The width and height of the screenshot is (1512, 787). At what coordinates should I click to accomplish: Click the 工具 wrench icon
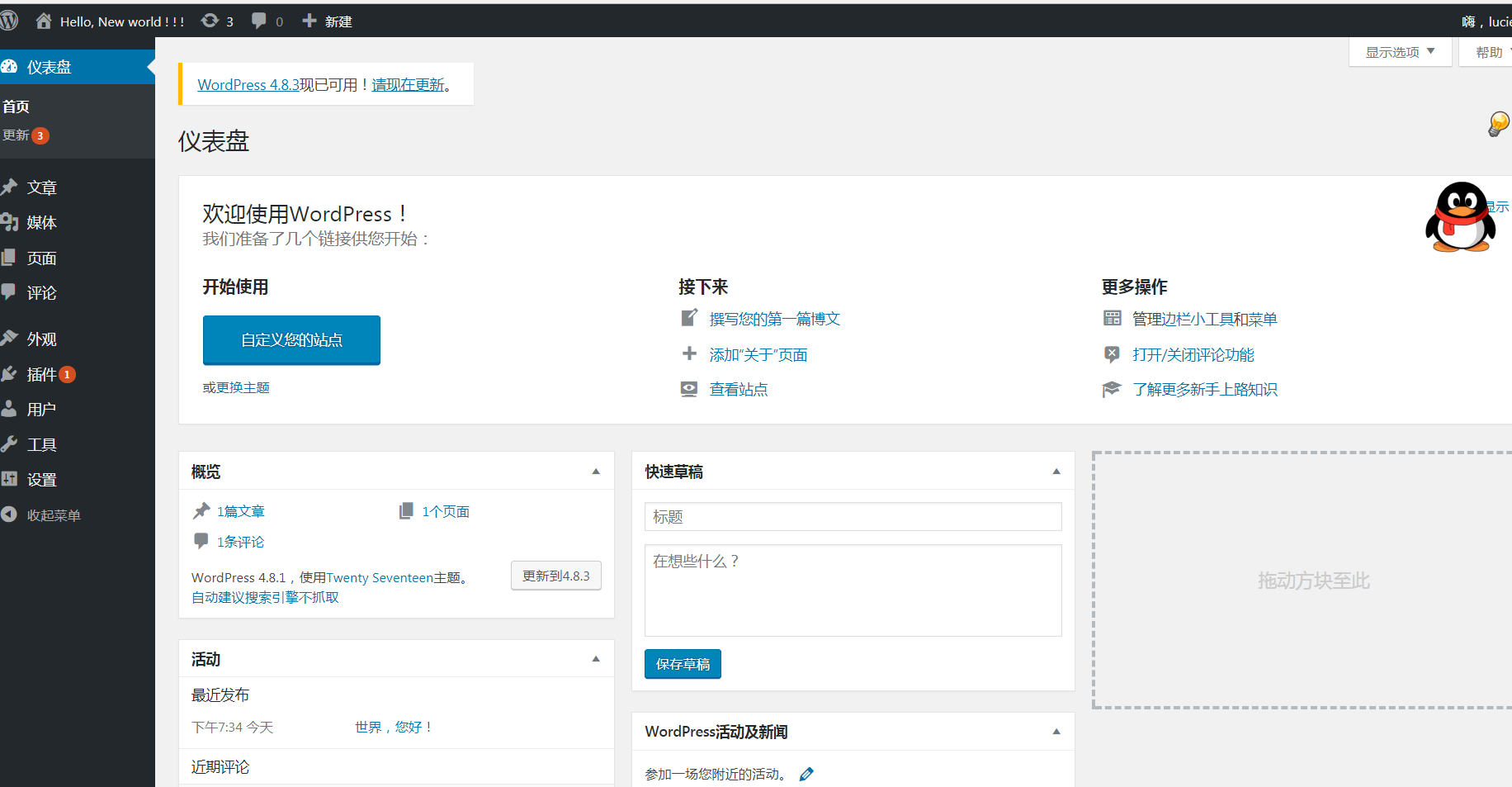pyautogui.click(x=9, y=443)
